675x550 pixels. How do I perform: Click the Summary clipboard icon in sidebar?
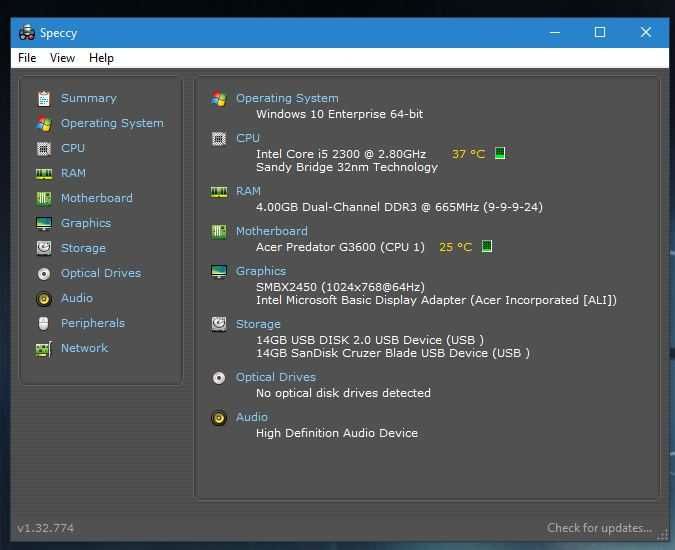tap(43, 99)
